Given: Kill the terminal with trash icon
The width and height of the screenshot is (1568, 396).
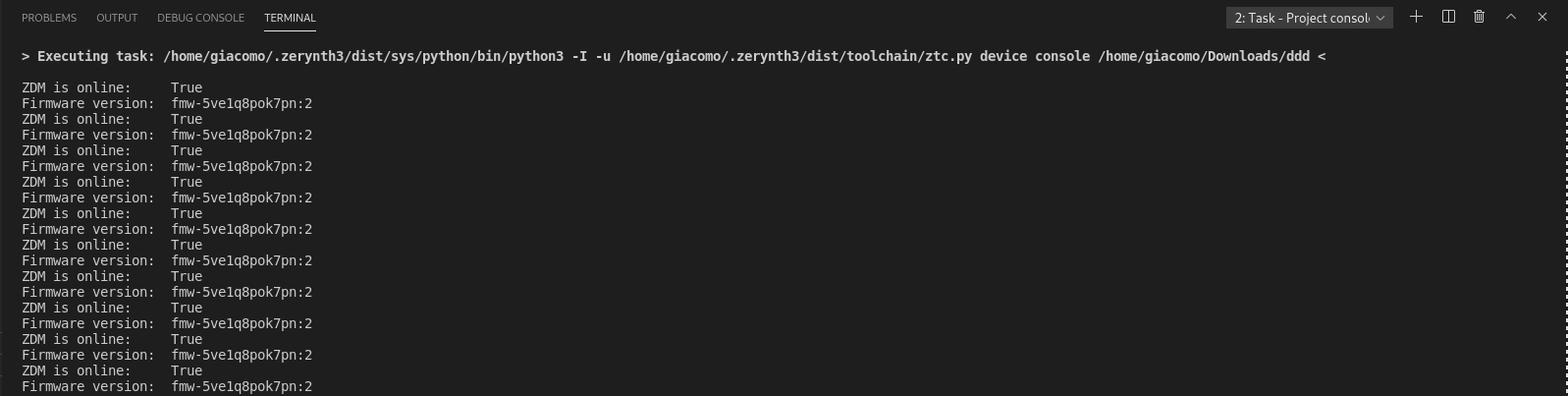Looking at the screenshot, I should (x=1480, y=17).
